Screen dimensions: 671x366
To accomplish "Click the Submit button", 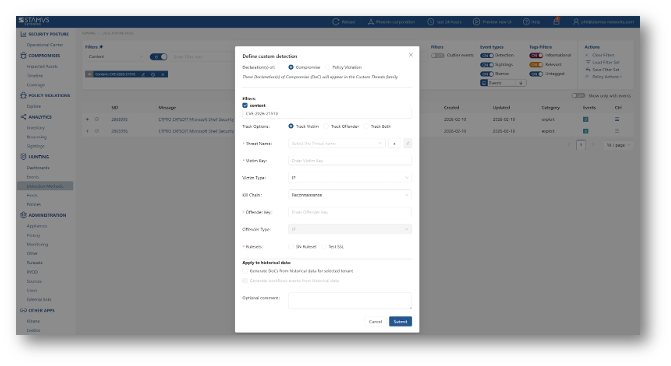I will click(x=400, y=321).
